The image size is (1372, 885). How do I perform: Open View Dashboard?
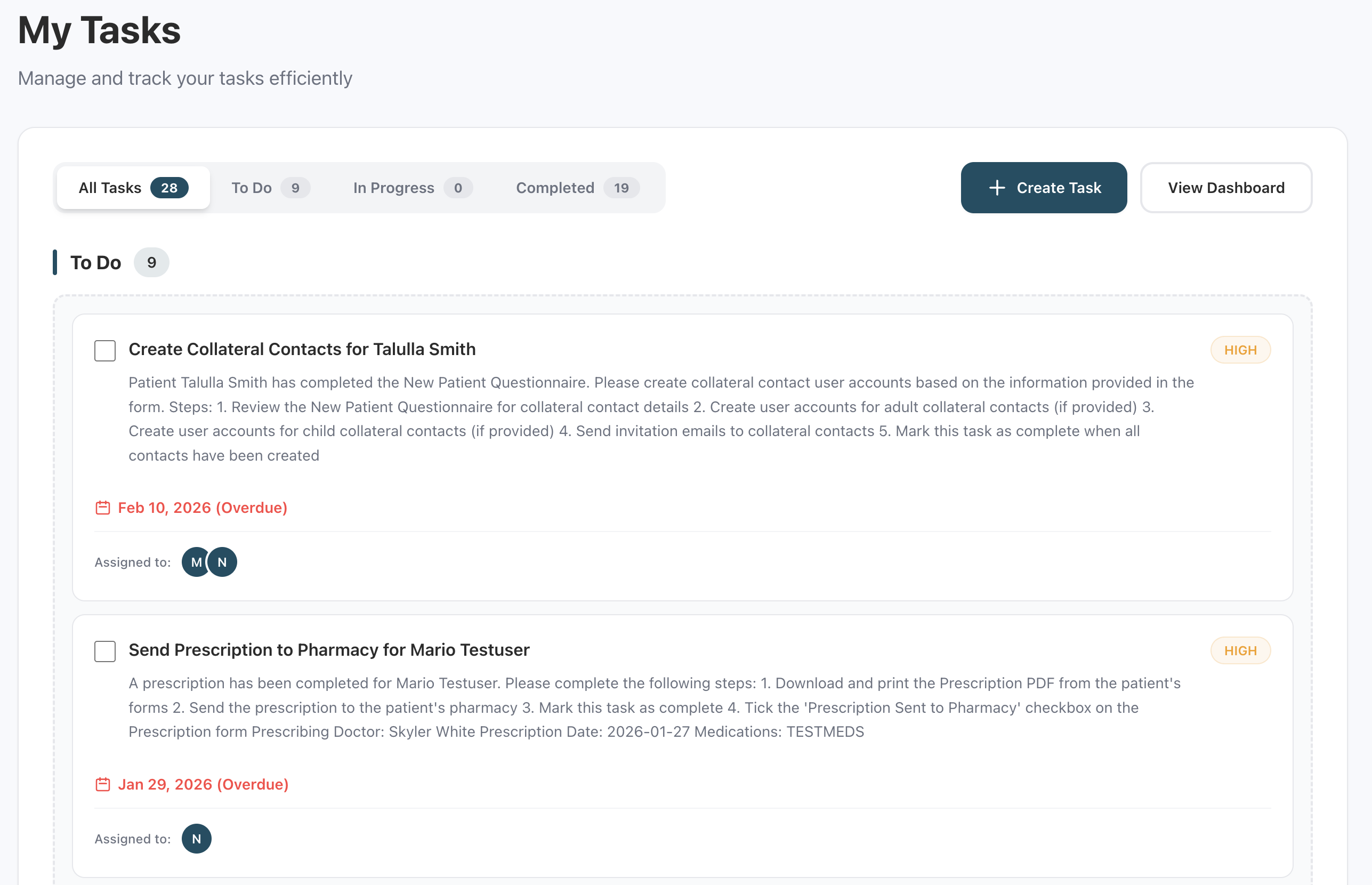pos(1225,188)
